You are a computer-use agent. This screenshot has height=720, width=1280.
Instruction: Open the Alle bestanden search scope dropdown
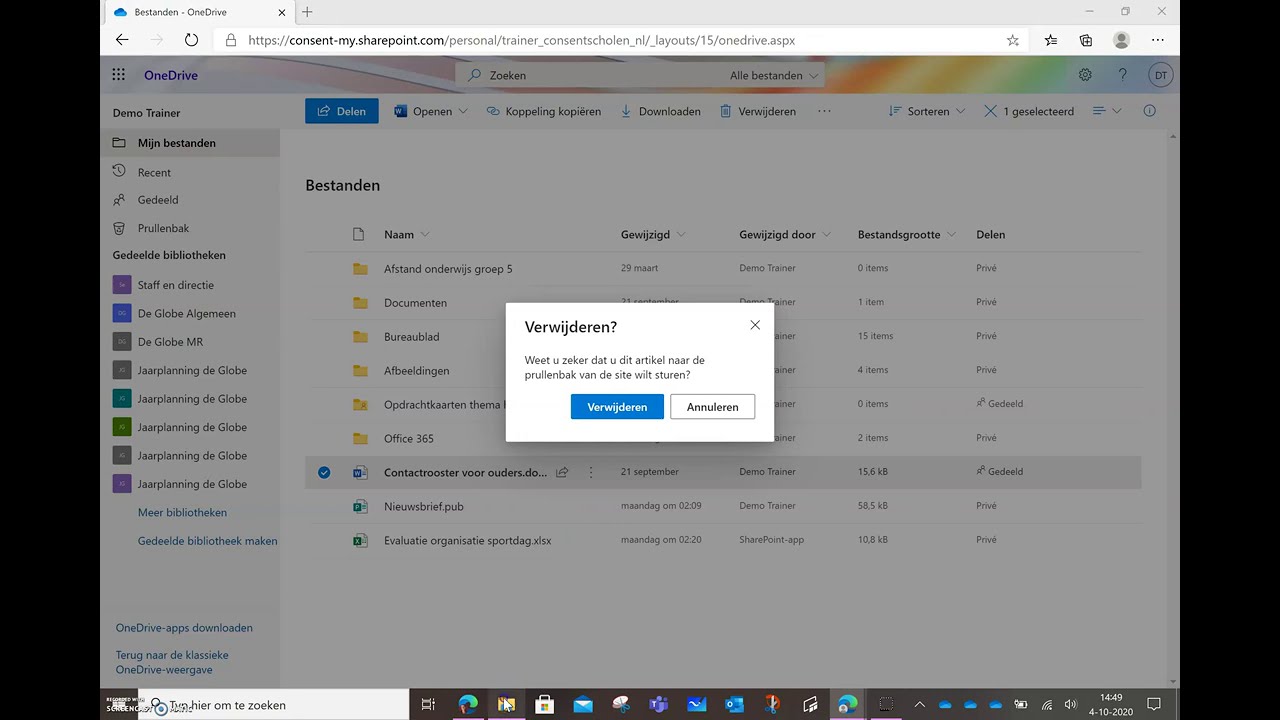(774, 75)
